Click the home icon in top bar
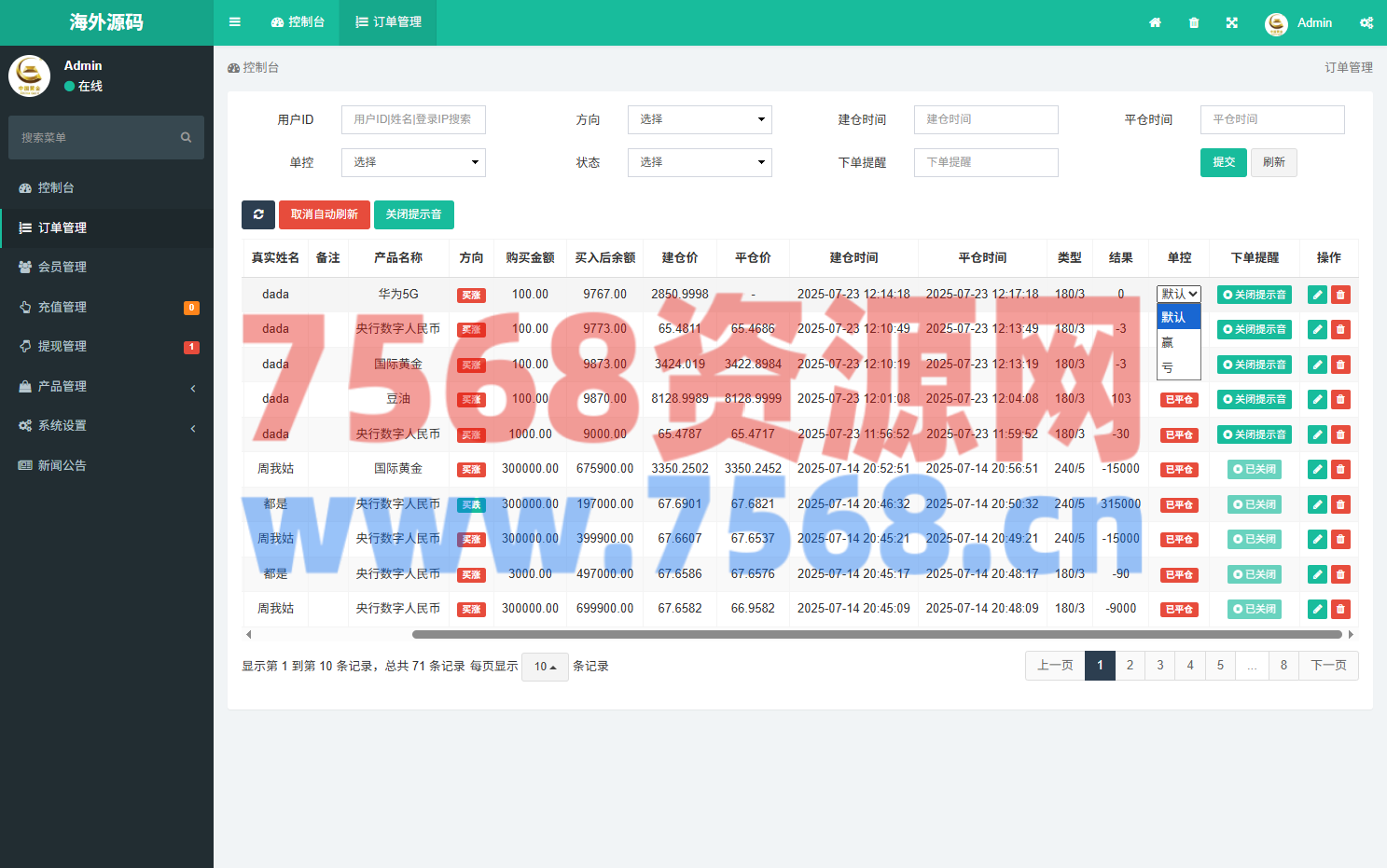1387x868 pixels. tap(1155, 22)
